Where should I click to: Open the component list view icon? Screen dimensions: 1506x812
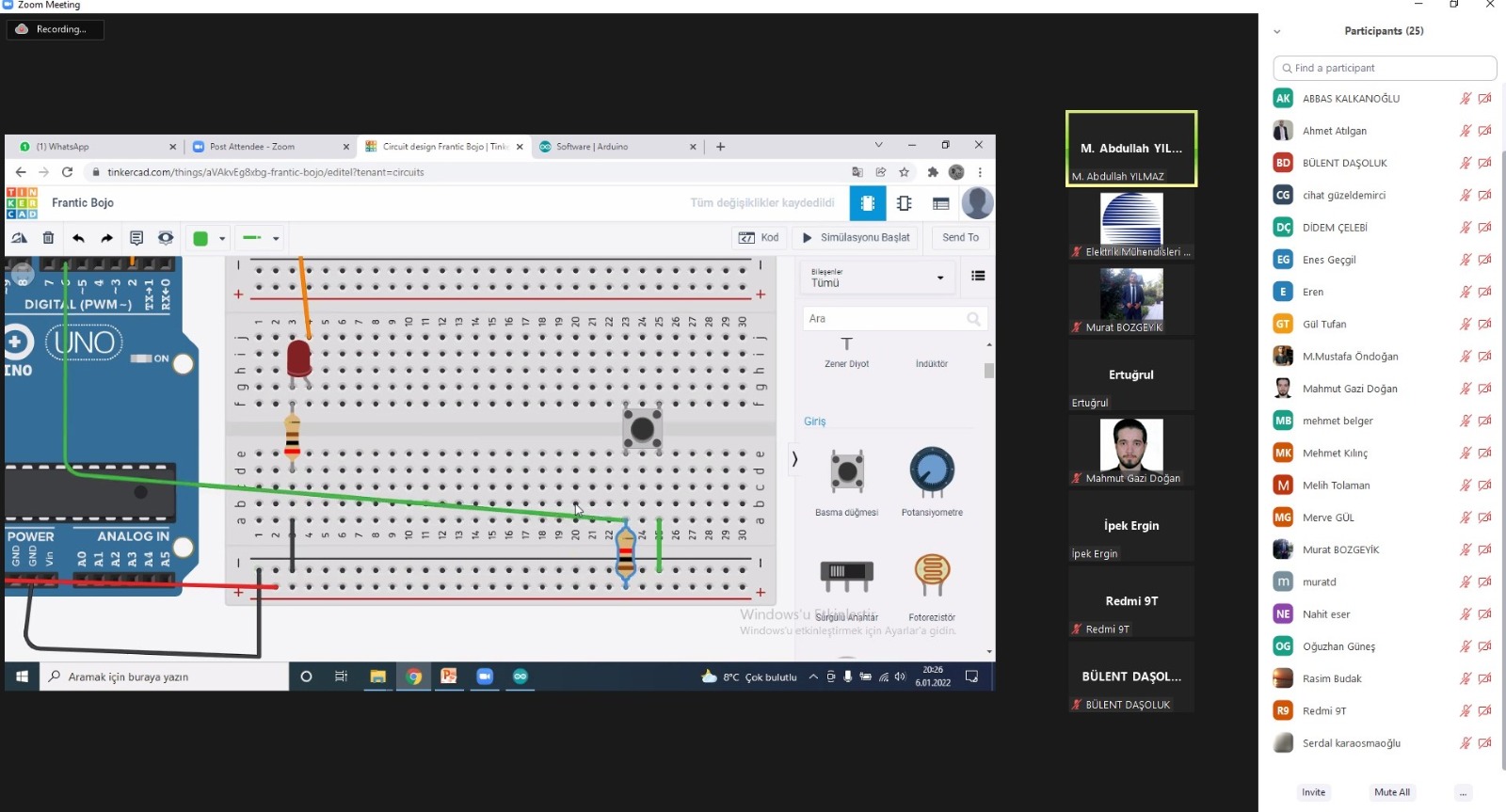point(940,203)
